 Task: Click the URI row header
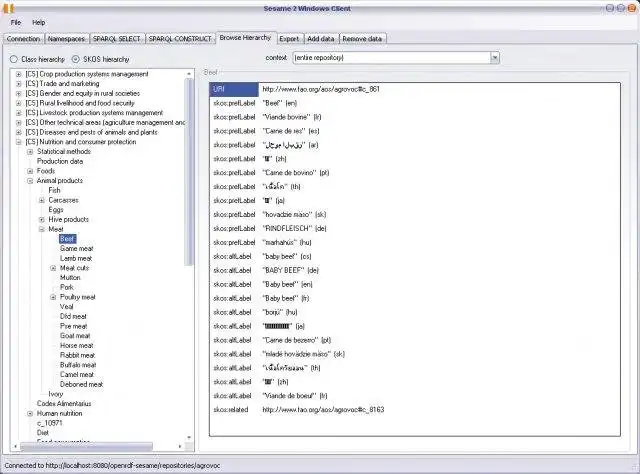click(234, 89)
